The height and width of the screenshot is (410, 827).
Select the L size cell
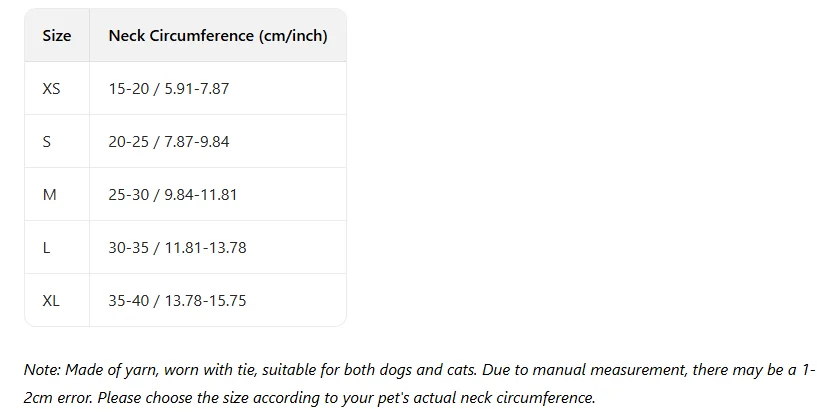click(x=46, y=247)
